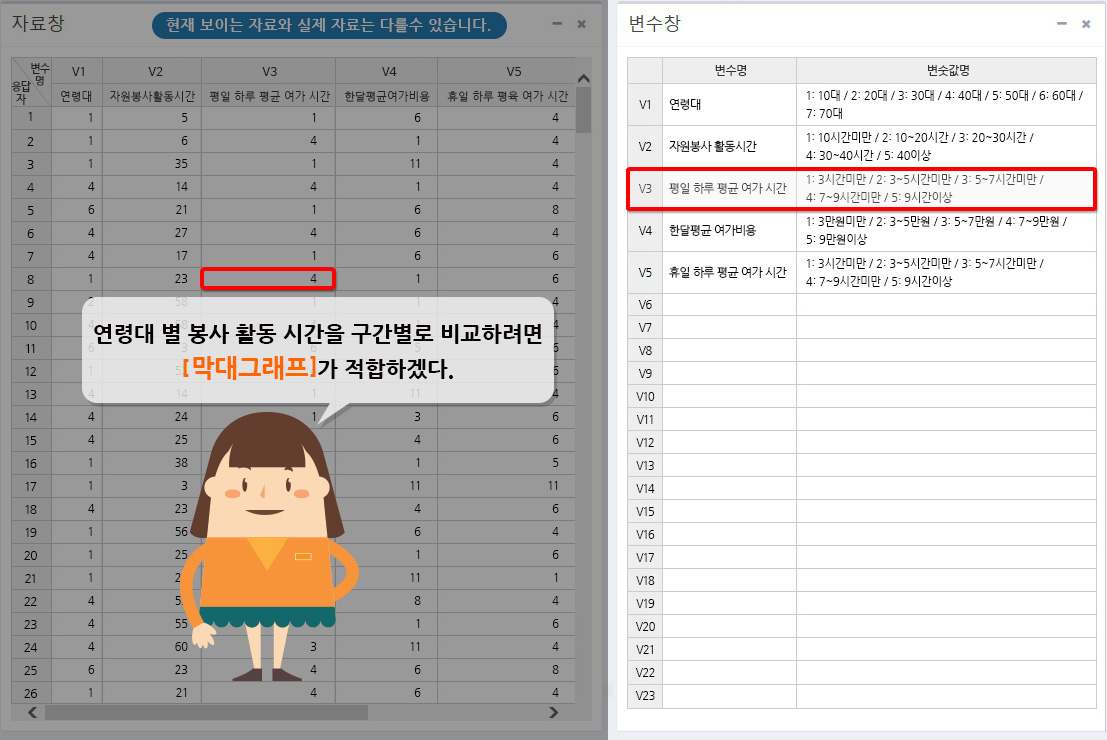Viewport: 1107px width, 740px height.
Task: Select the V1 column header in data table
Action: (x=78, y=71)
